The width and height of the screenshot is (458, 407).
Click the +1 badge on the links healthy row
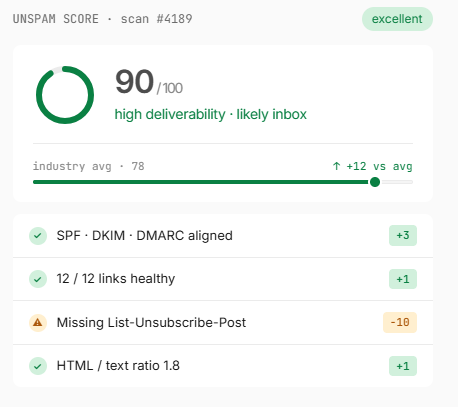(x=403, y=279)
